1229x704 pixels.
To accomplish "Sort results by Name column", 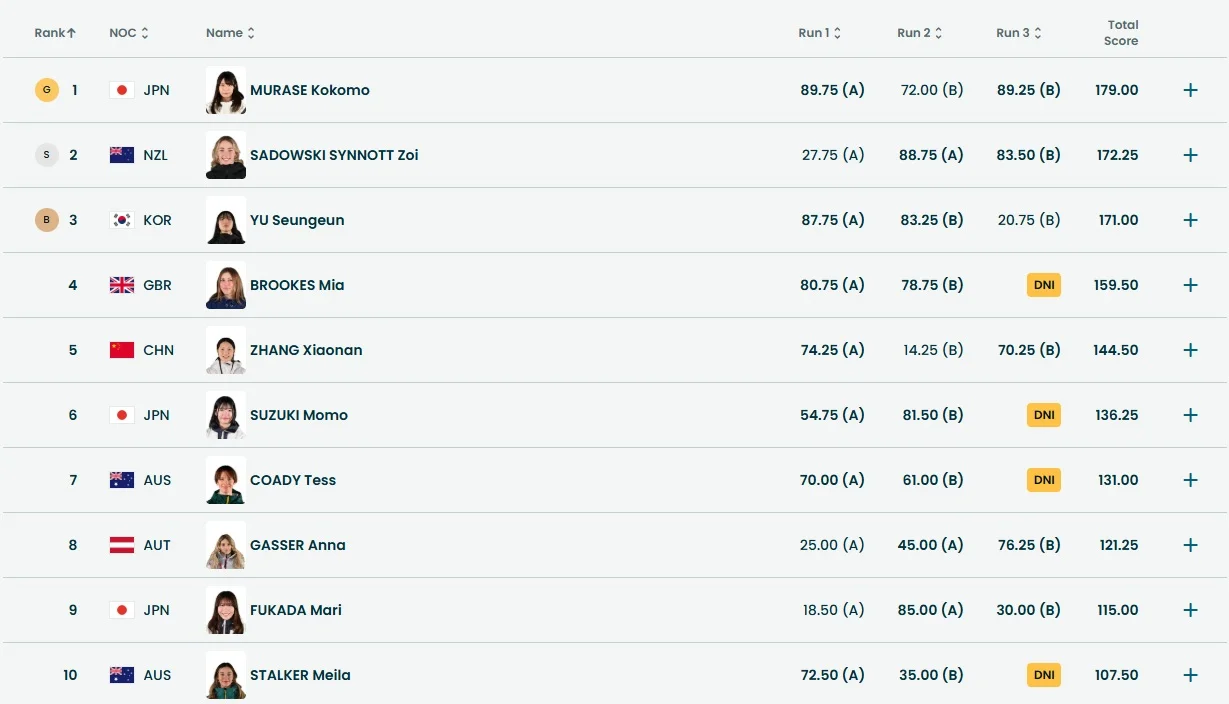I will [230, 33].
